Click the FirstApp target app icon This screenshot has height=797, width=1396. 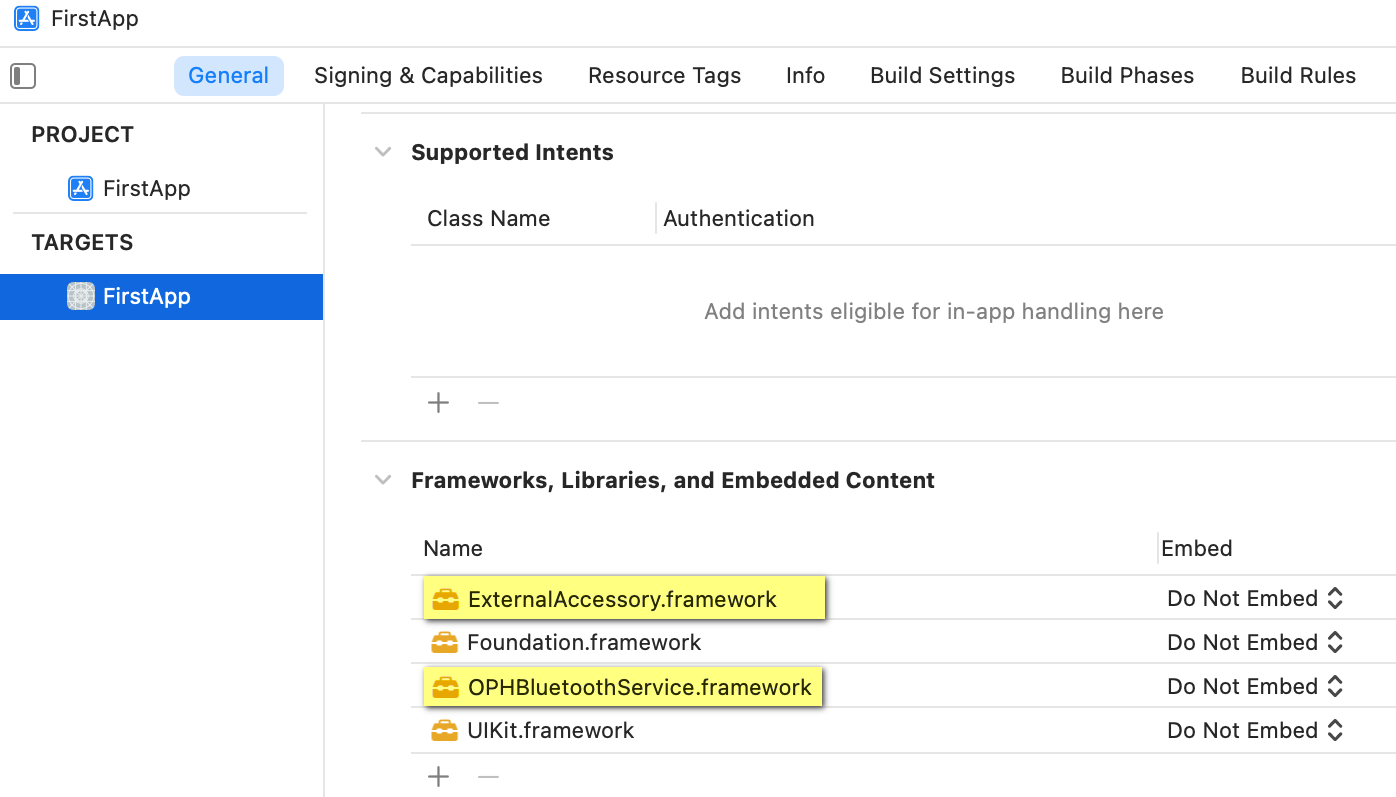[x=80, y=296]
